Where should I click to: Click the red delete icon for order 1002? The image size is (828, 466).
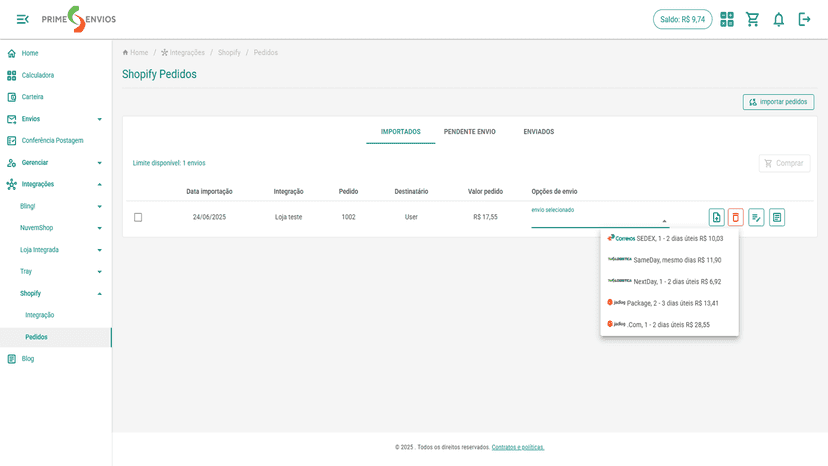coord(736,217)
